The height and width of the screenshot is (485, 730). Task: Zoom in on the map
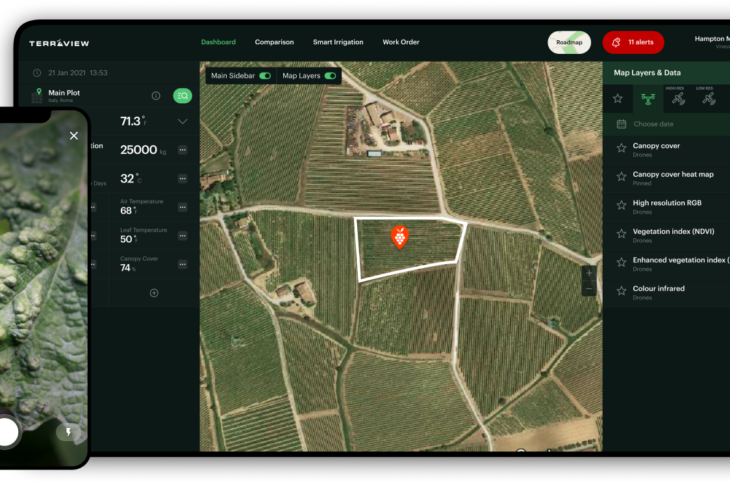point(589,273)
